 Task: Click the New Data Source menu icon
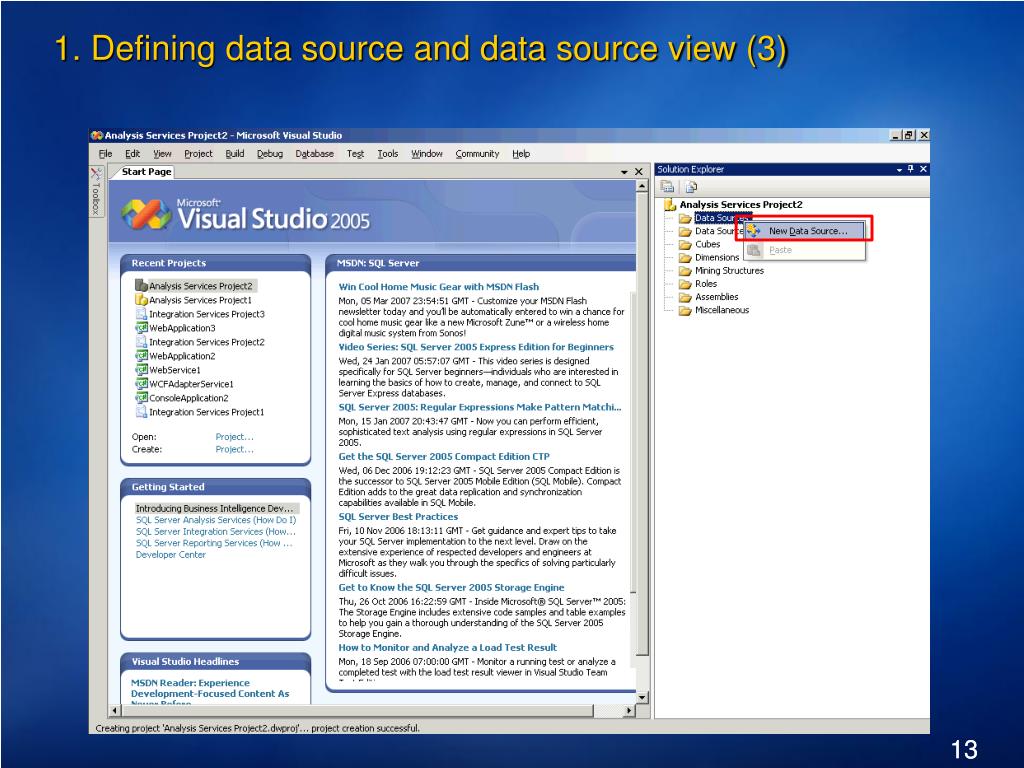pyautogui.click(x=754, y=231)
